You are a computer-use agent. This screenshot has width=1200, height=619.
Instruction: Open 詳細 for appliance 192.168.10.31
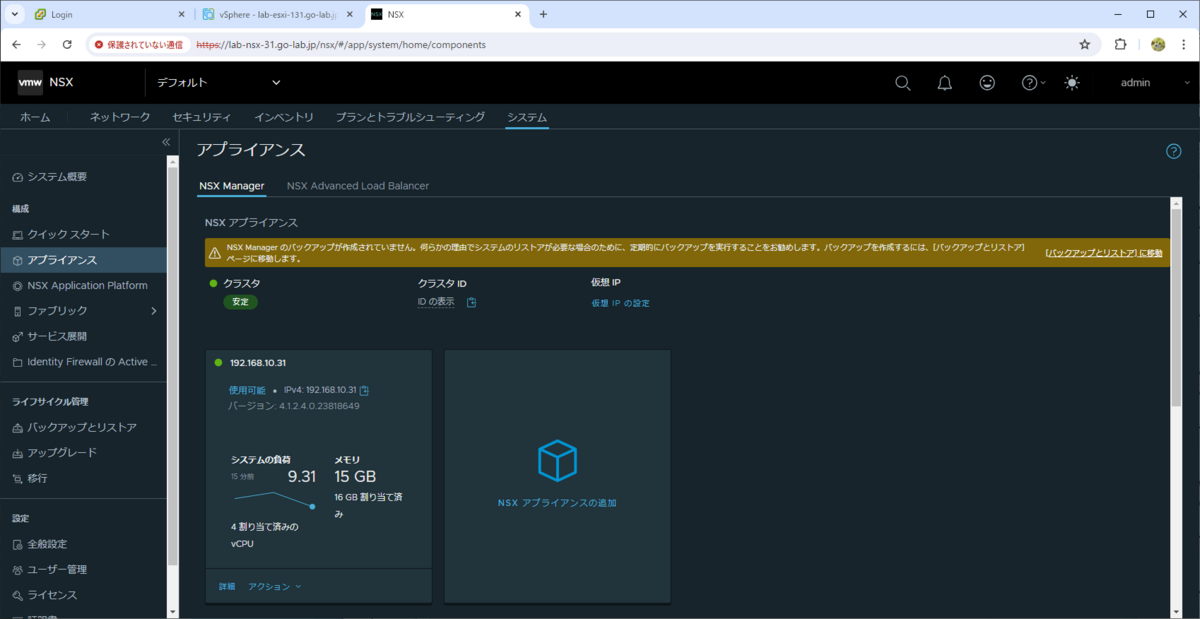[227, 586]
